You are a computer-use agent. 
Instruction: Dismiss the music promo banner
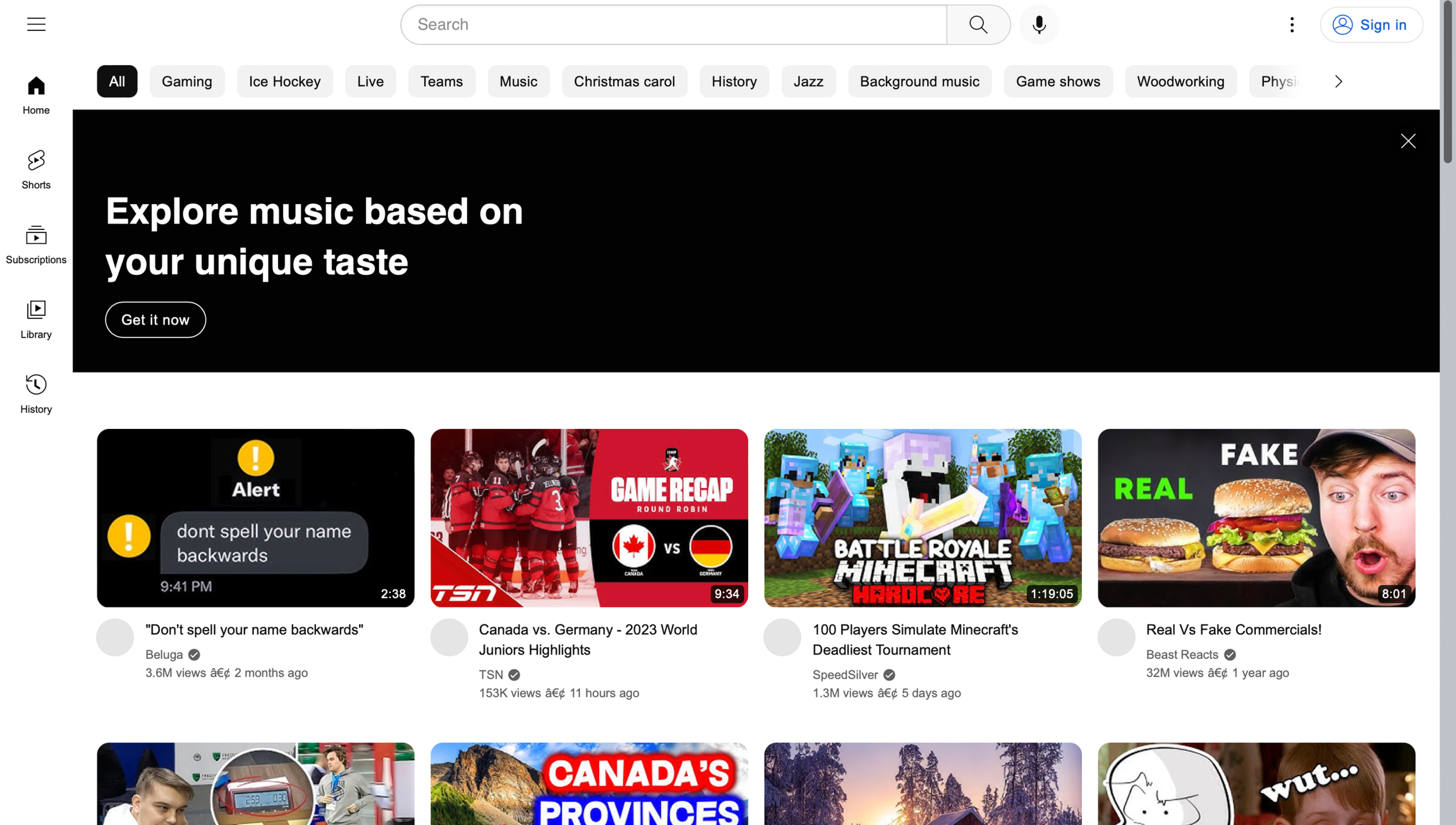click(1408, 141)
